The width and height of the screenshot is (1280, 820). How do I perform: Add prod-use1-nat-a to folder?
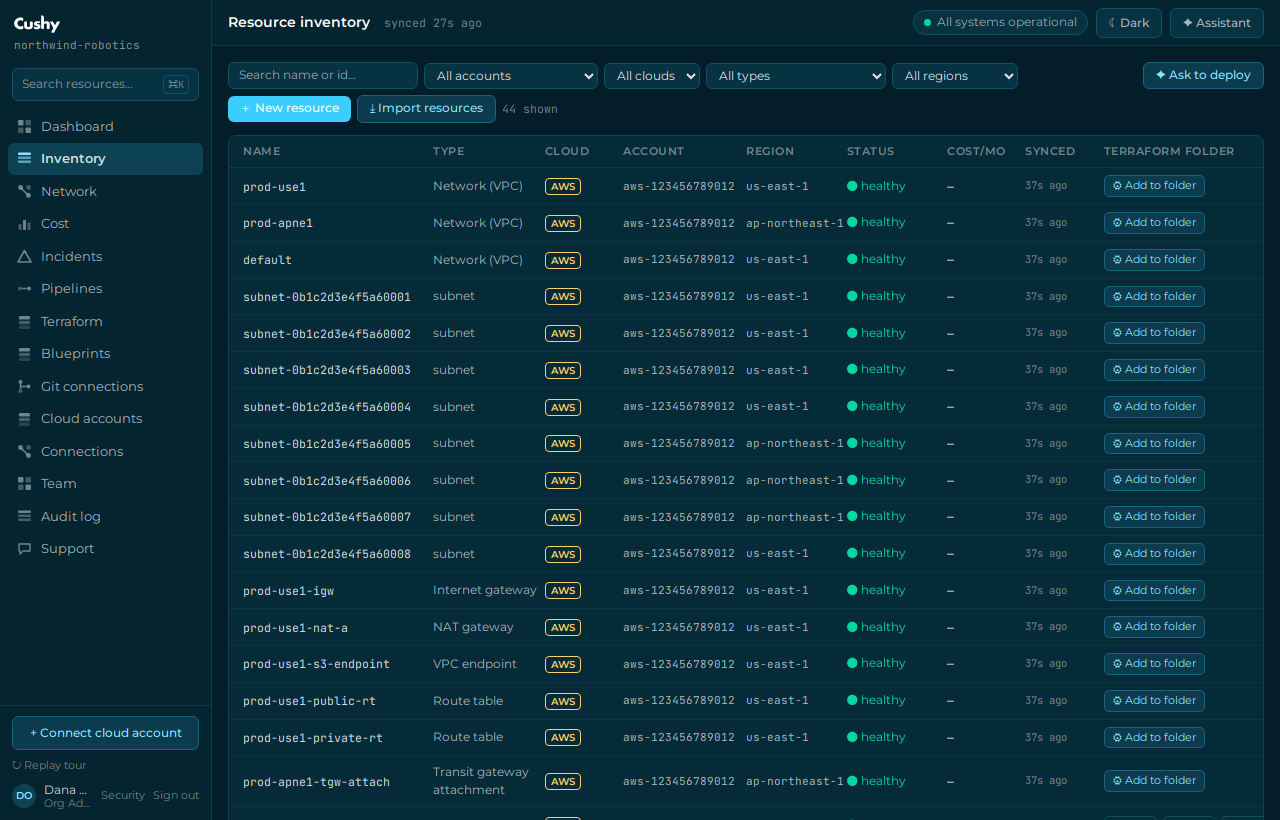pos(1154,627)
